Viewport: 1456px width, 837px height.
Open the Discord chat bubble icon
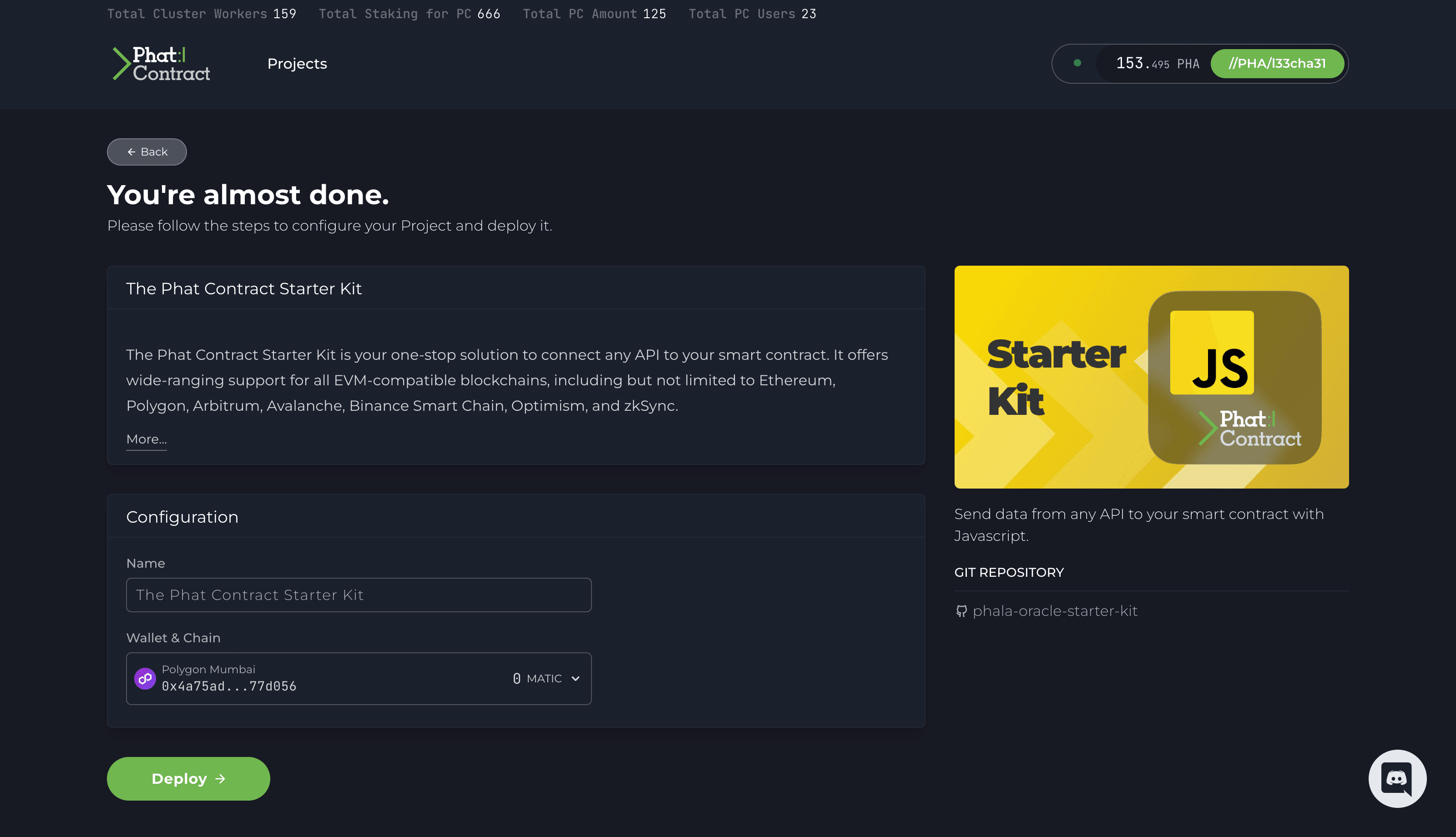click(1397, 778)
